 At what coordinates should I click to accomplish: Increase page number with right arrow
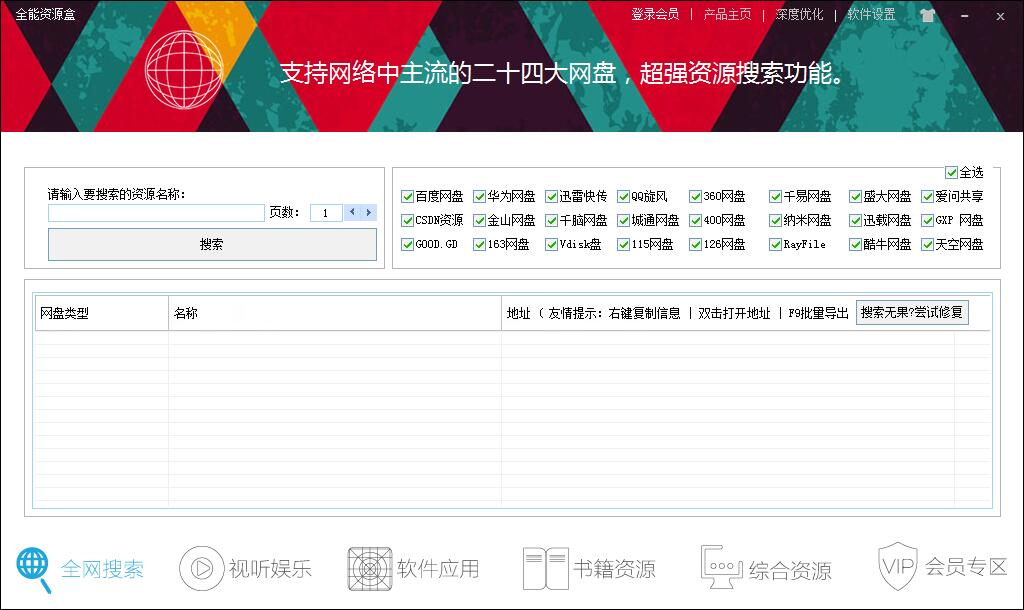(369, 212)
